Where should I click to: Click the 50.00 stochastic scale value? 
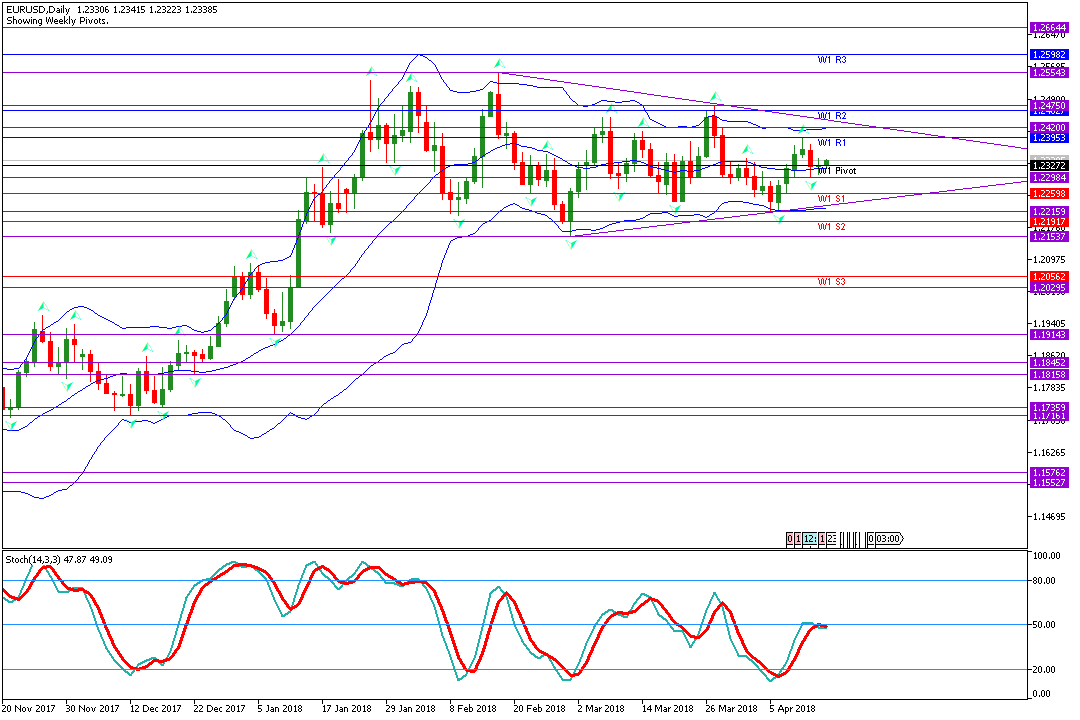pos(1044,625)
